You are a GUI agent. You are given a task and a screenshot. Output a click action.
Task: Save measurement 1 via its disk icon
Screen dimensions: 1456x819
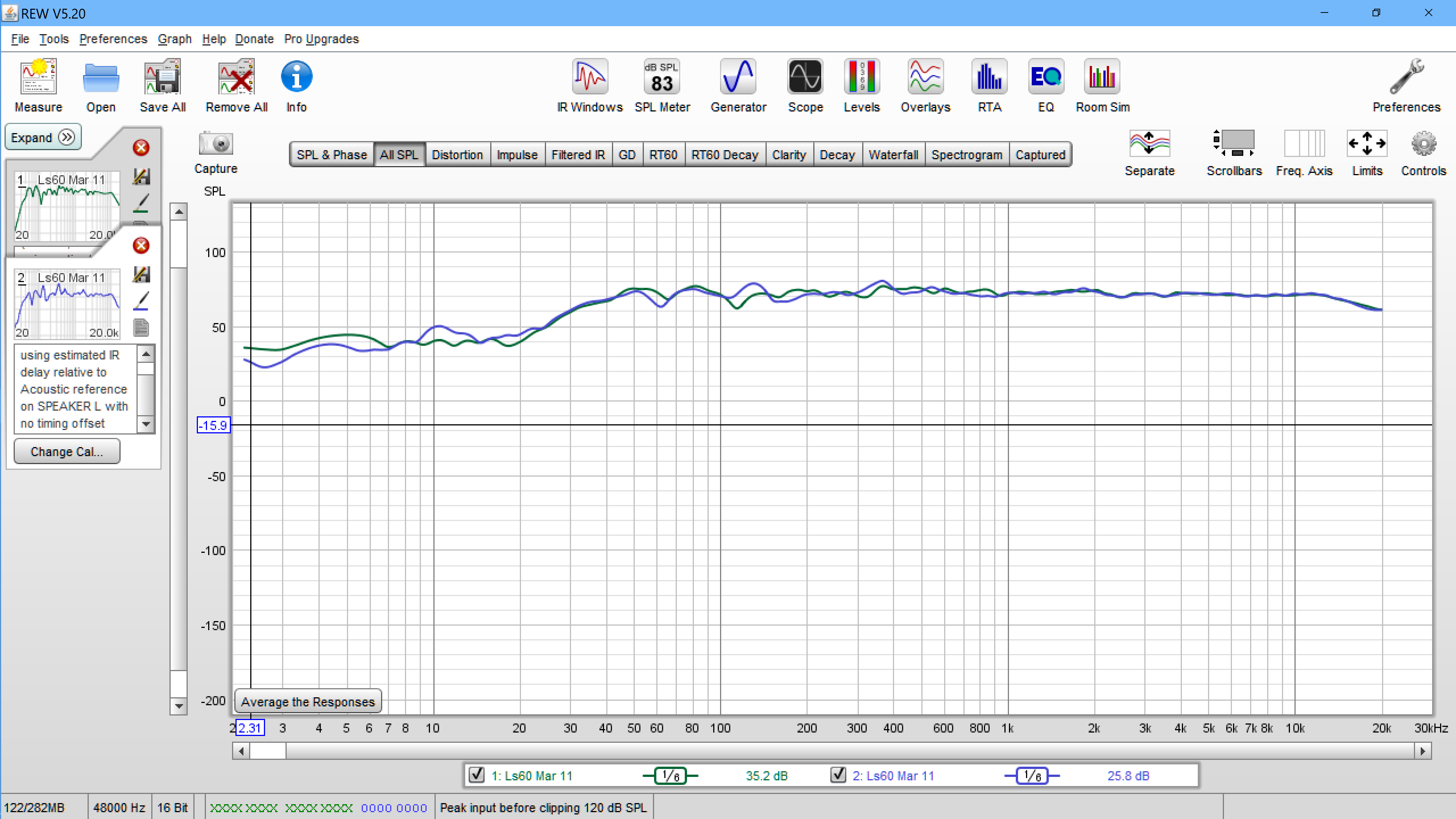[x=141, y=177]
